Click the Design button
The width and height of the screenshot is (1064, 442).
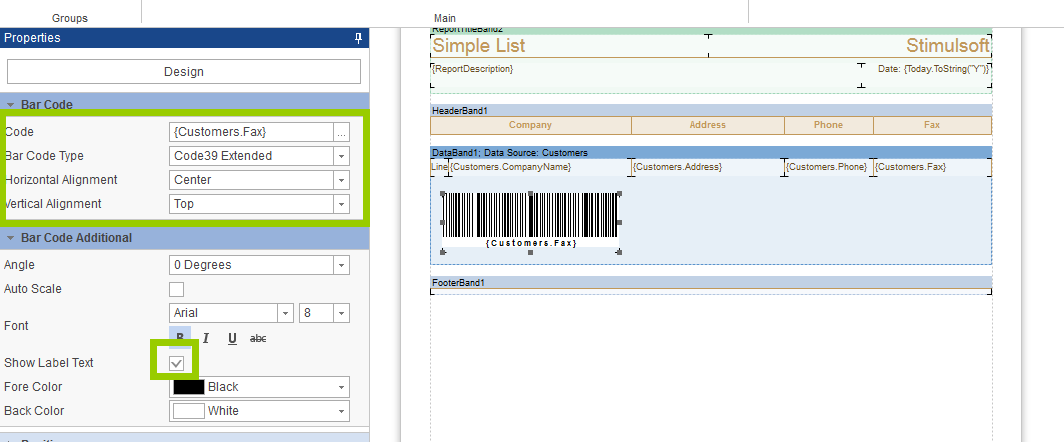(x=183, y=71)
